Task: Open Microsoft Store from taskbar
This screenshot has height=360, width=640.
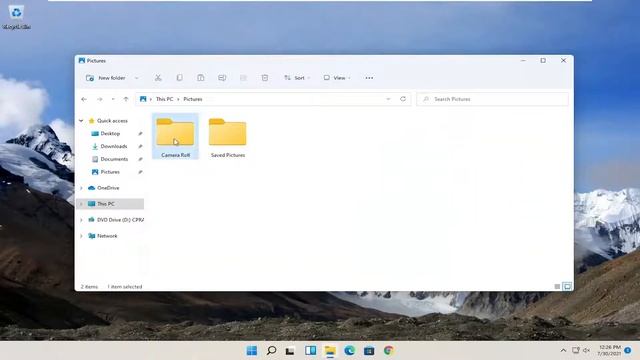Action: point(369,351)
